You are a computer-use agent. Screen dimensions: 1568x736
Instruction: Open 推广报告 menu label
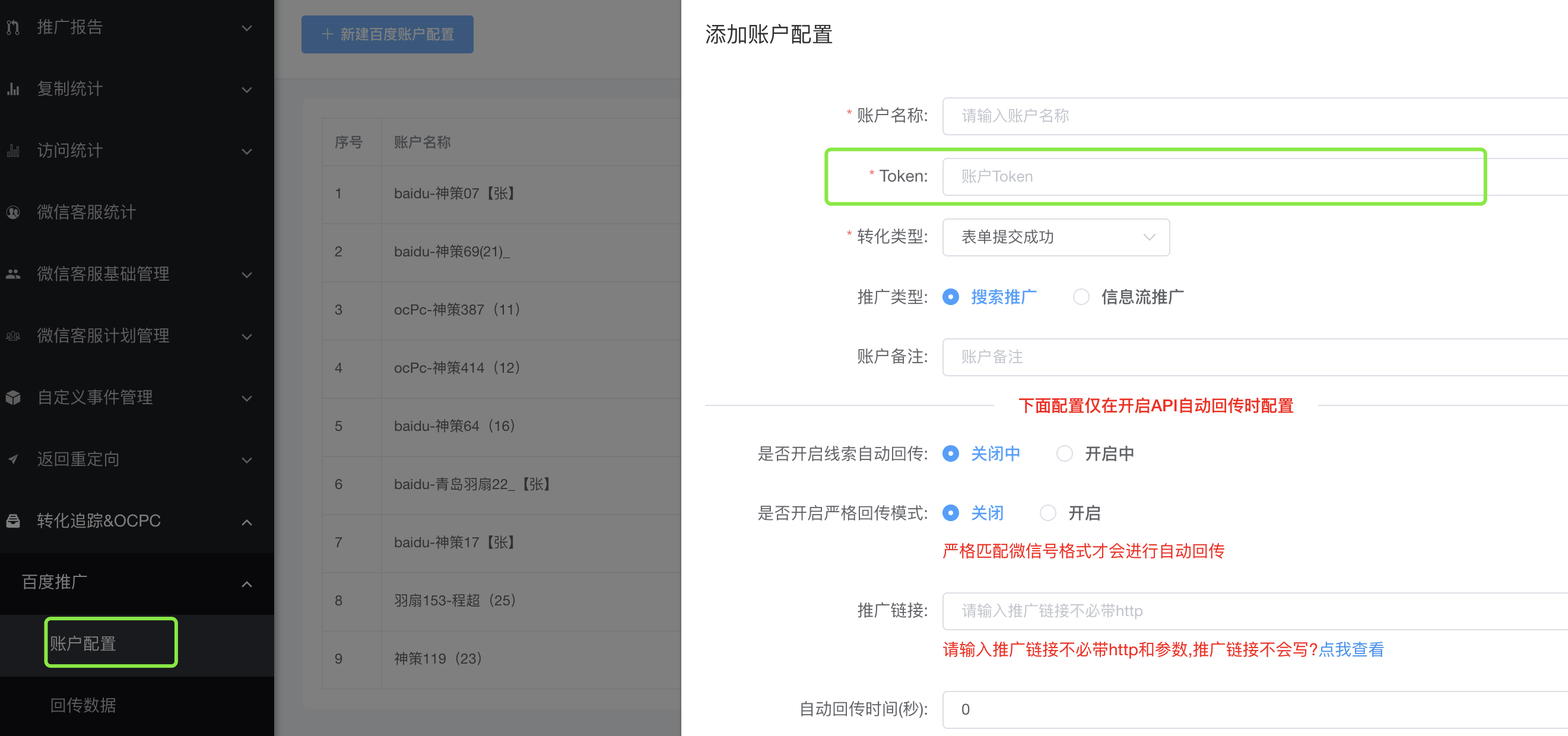coord(69,27)
